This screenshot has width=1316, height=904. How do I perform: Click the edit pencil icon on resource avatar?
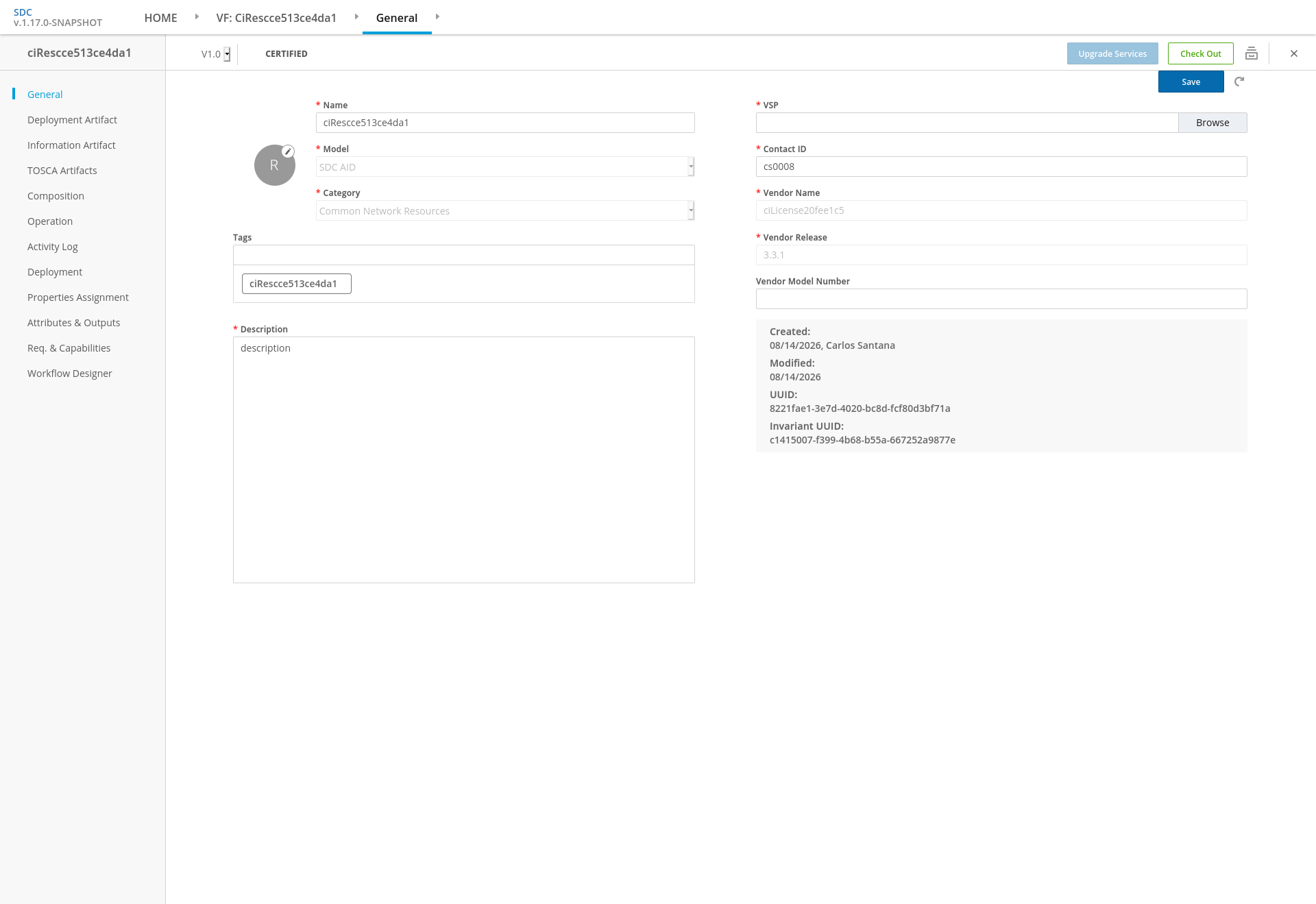(289, 151)
